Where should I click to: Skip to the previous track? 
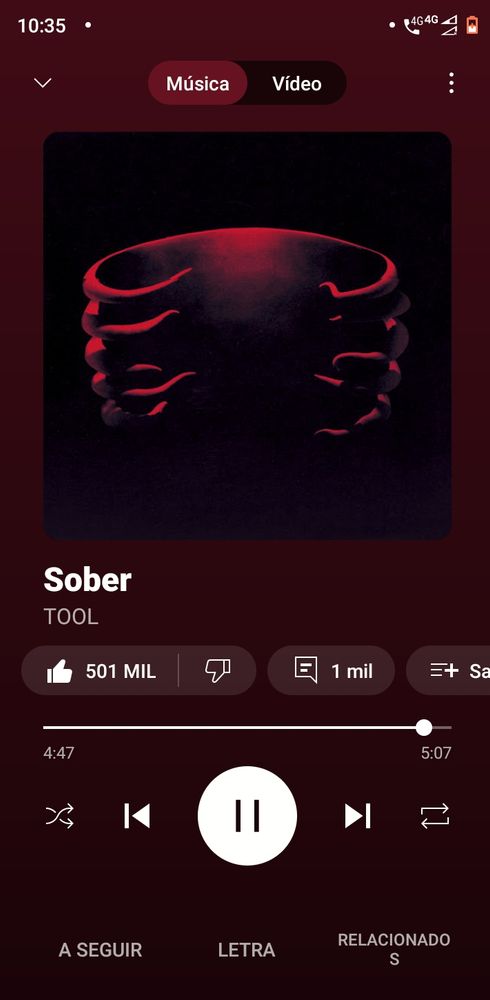tap(137, 816)
